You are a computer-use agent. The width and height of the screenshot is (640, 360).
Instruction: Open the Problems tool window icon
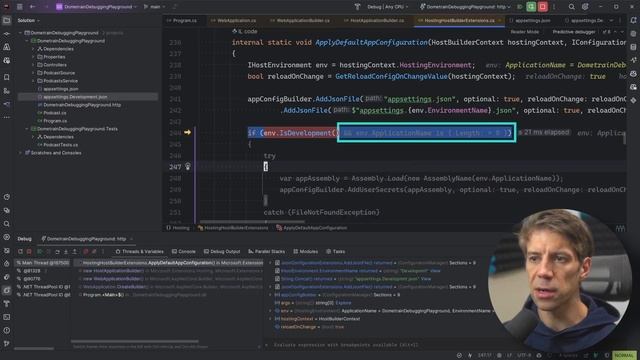7,331
